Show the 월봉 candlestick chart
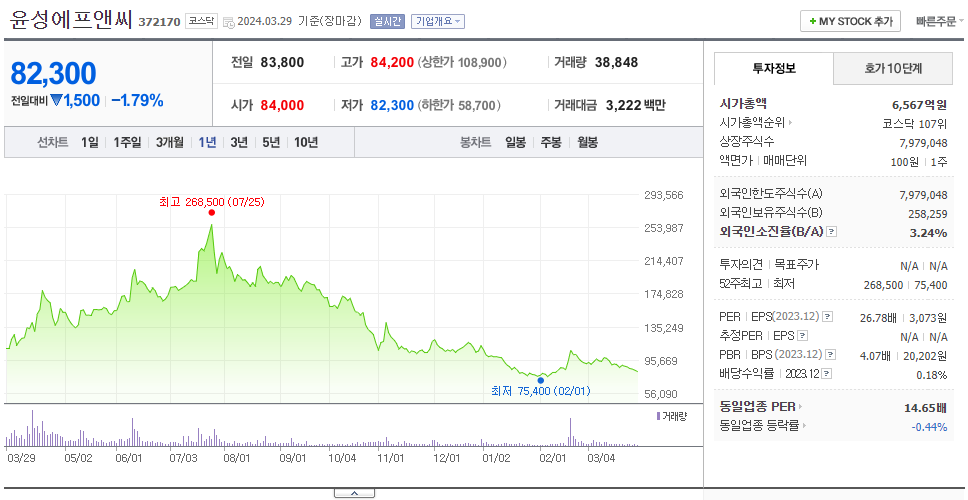The image size is (968, 500). click(x=588, y=143)
